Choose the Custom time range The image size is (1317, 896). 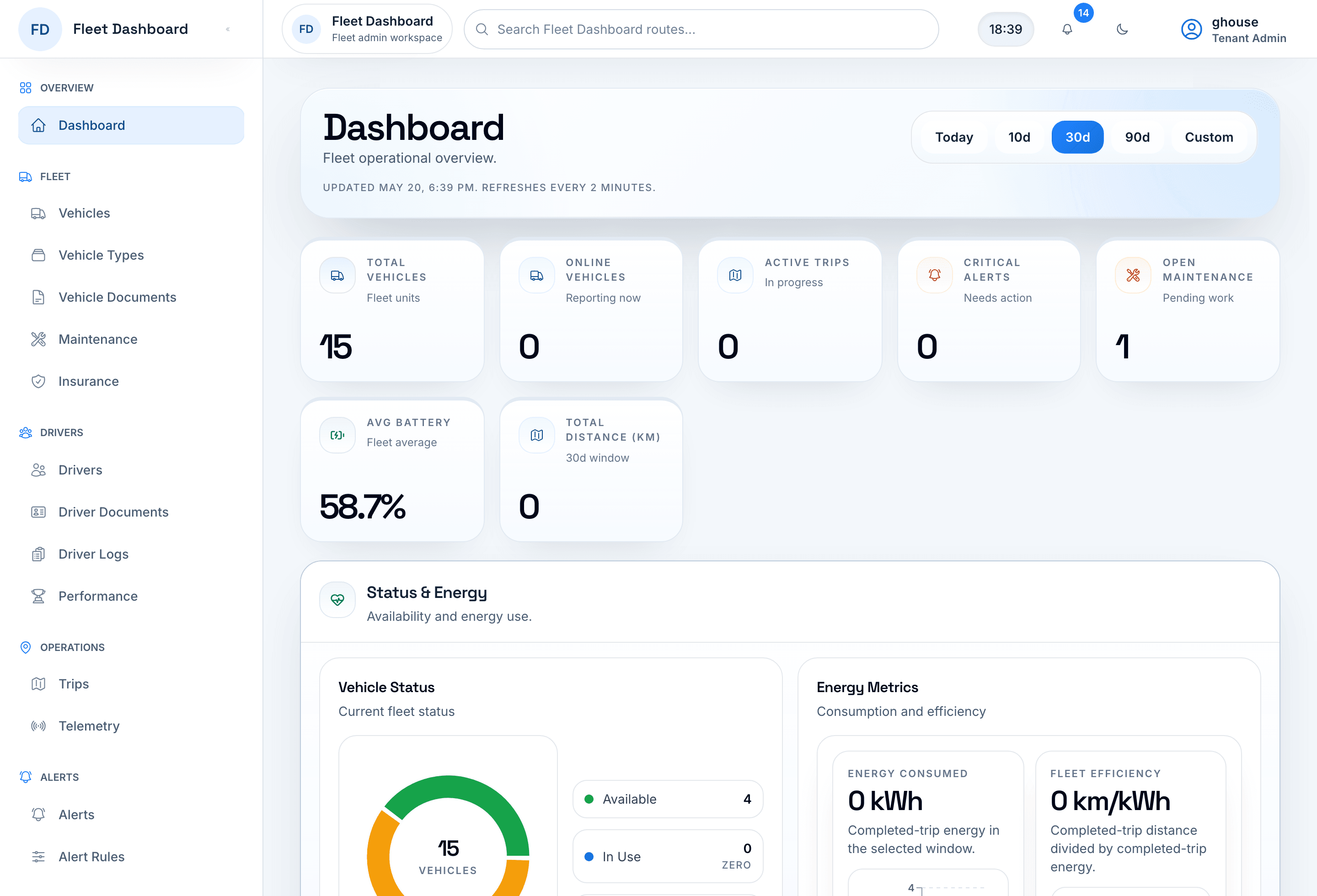pyautogui.click(x=1209, y=137)
